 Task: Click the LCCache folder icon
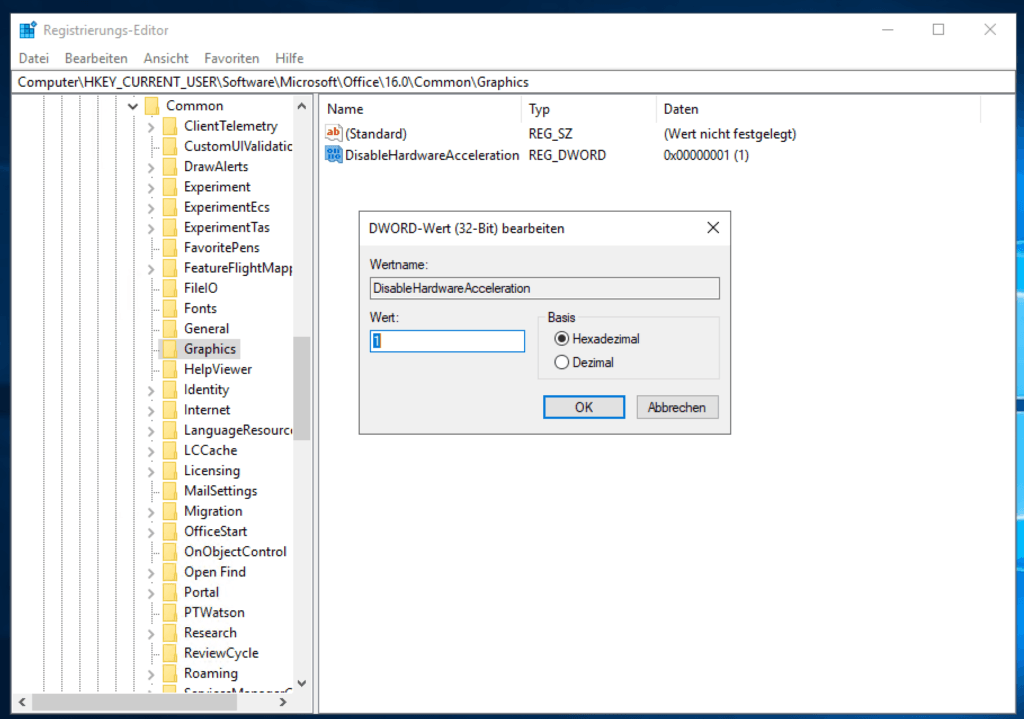(170, 449)
